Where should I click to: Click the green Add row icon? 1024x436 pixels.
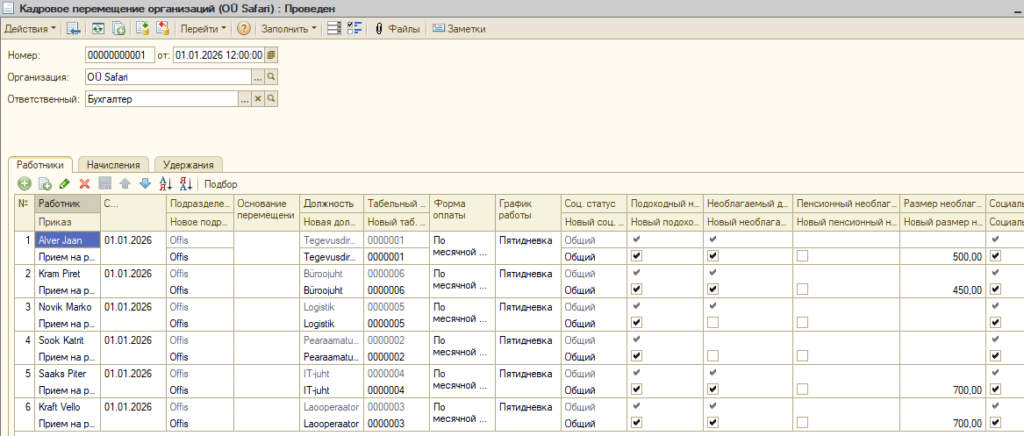tap(25, 184)
